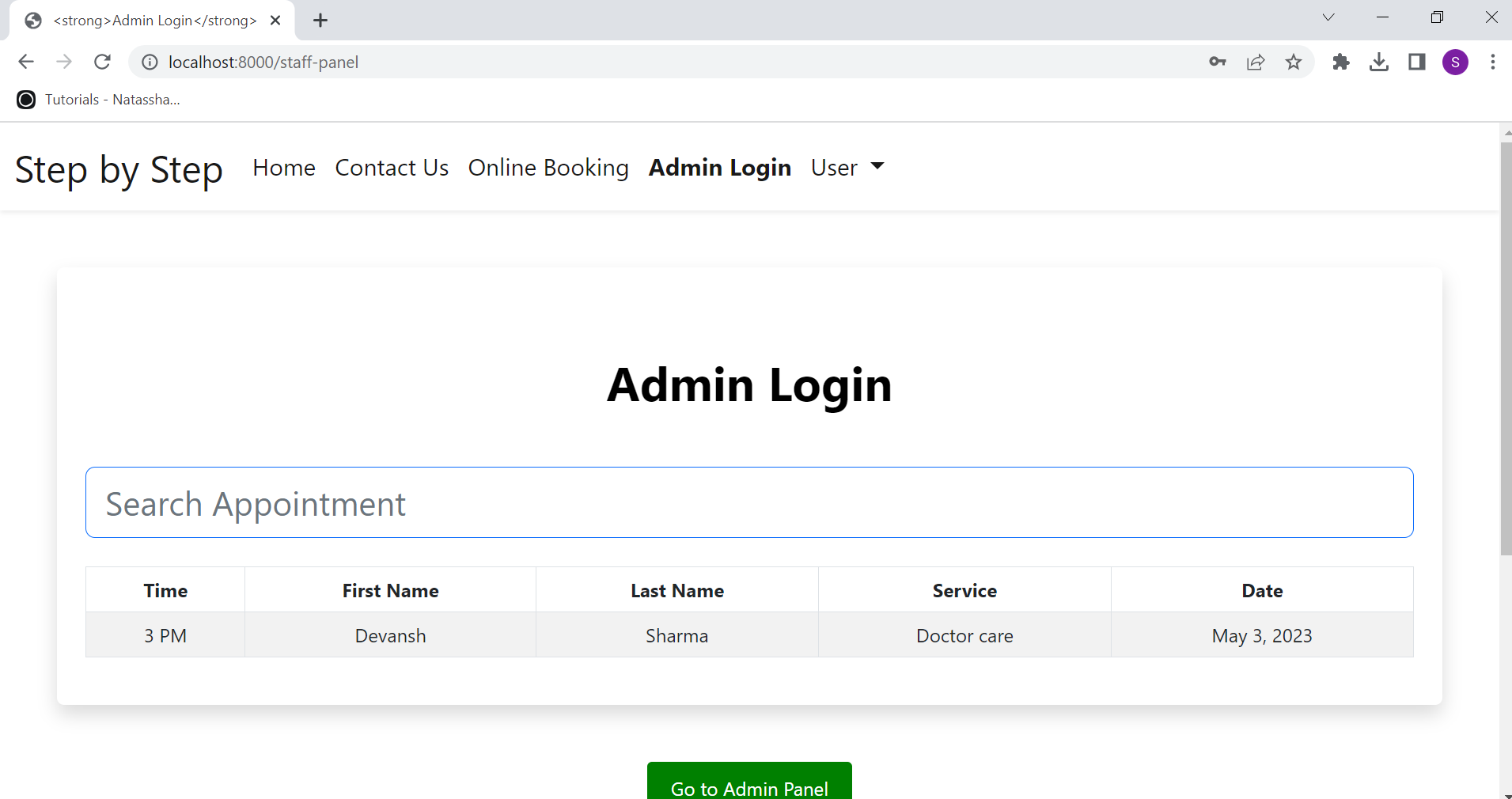Toggle the browser side panel

tap(1417, 62)
